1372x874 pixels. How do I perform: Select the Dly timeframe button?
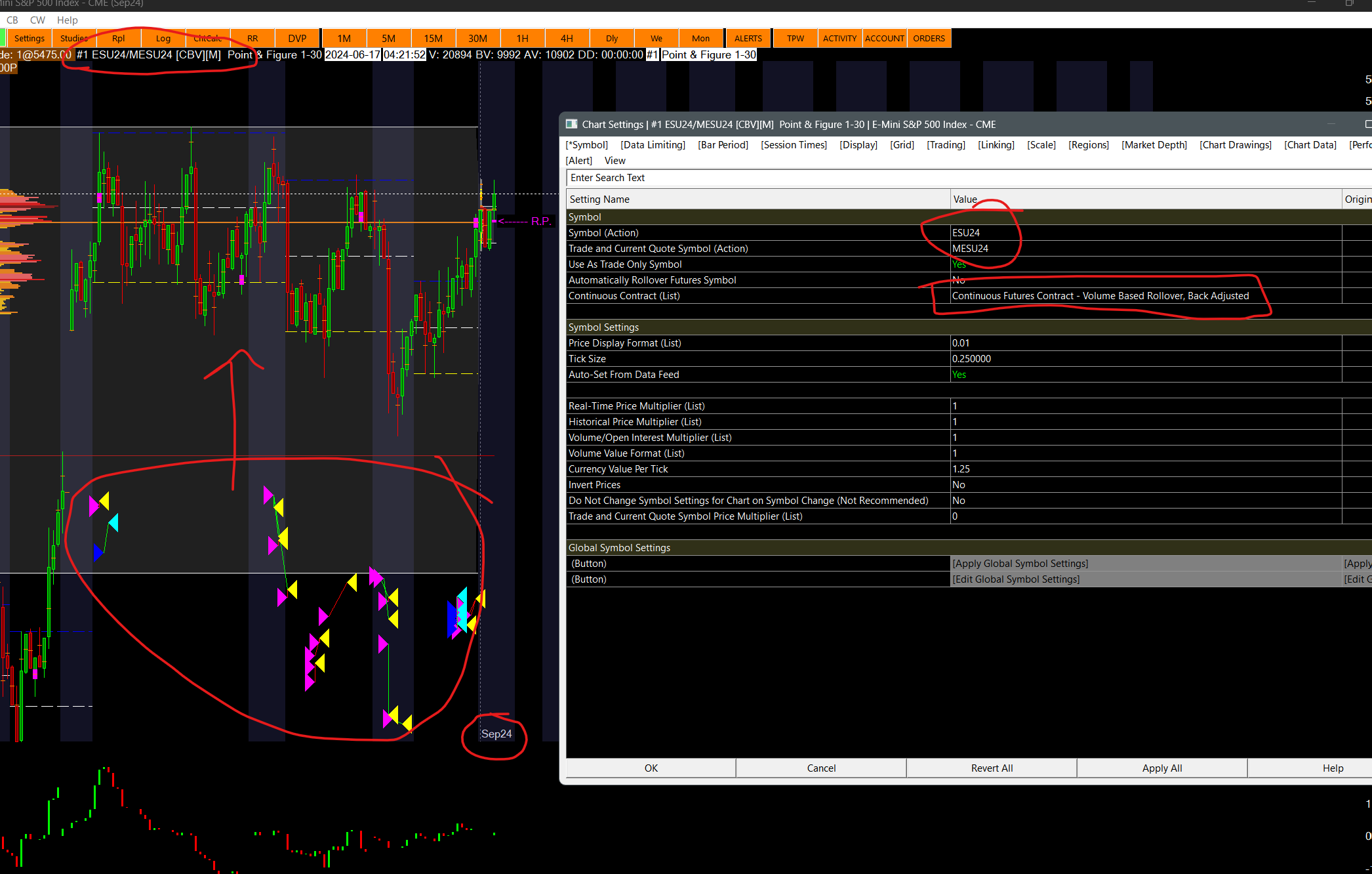(x=611, y=38)
